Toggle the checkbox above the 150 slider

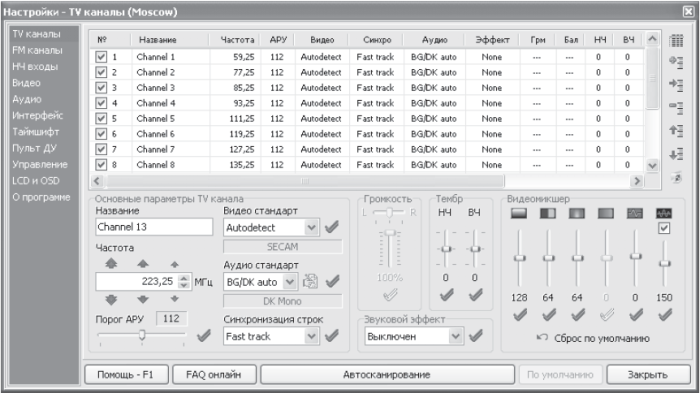664,228
